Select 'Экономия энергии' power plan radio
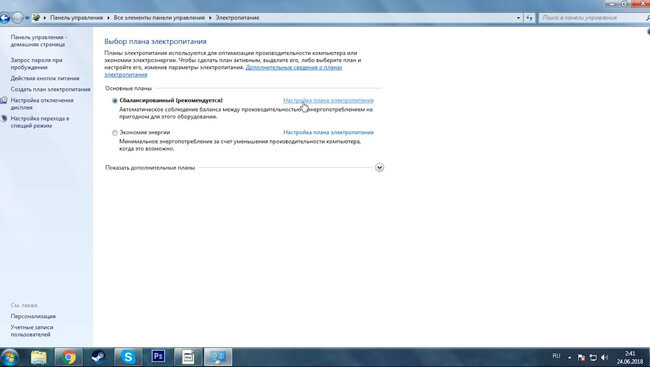This screenshot has width=650, height=367. click(x=115, y=133)
